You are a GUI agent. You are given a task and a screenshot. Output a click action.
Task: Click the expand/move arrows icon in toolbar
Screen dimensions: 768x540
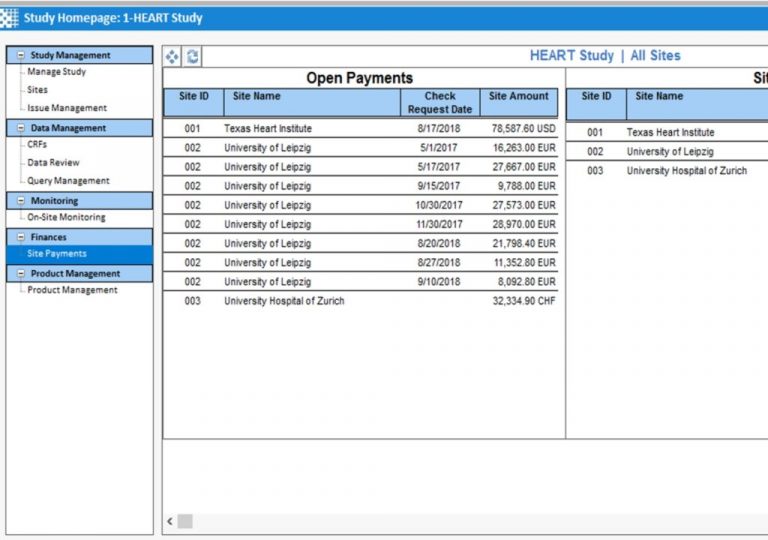tap(172, 57)
